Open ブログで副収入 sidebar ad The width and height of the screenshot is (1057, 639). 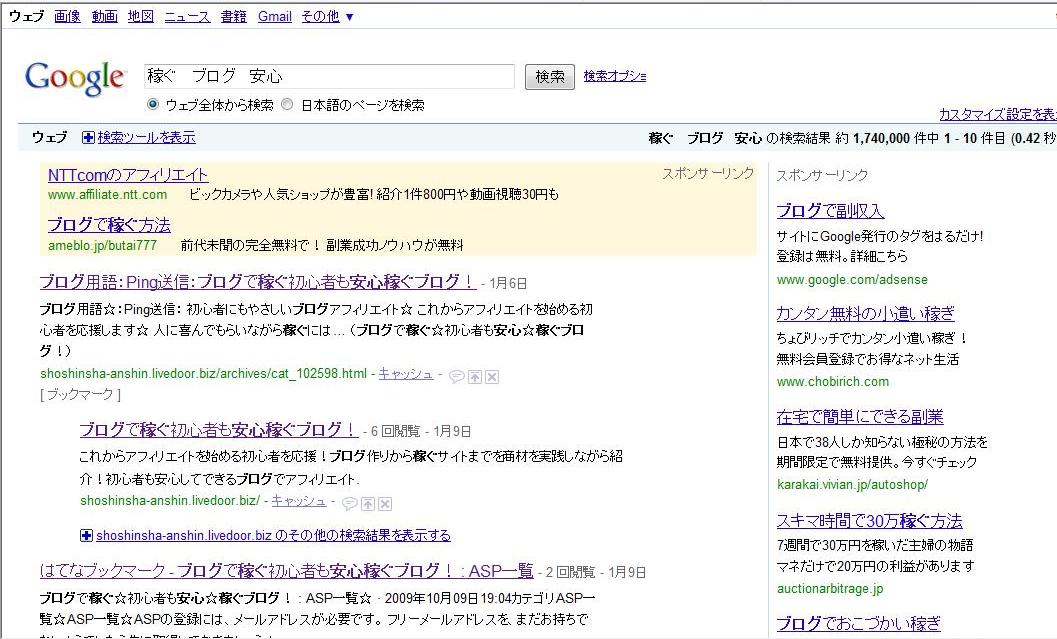tap(830, 210)
